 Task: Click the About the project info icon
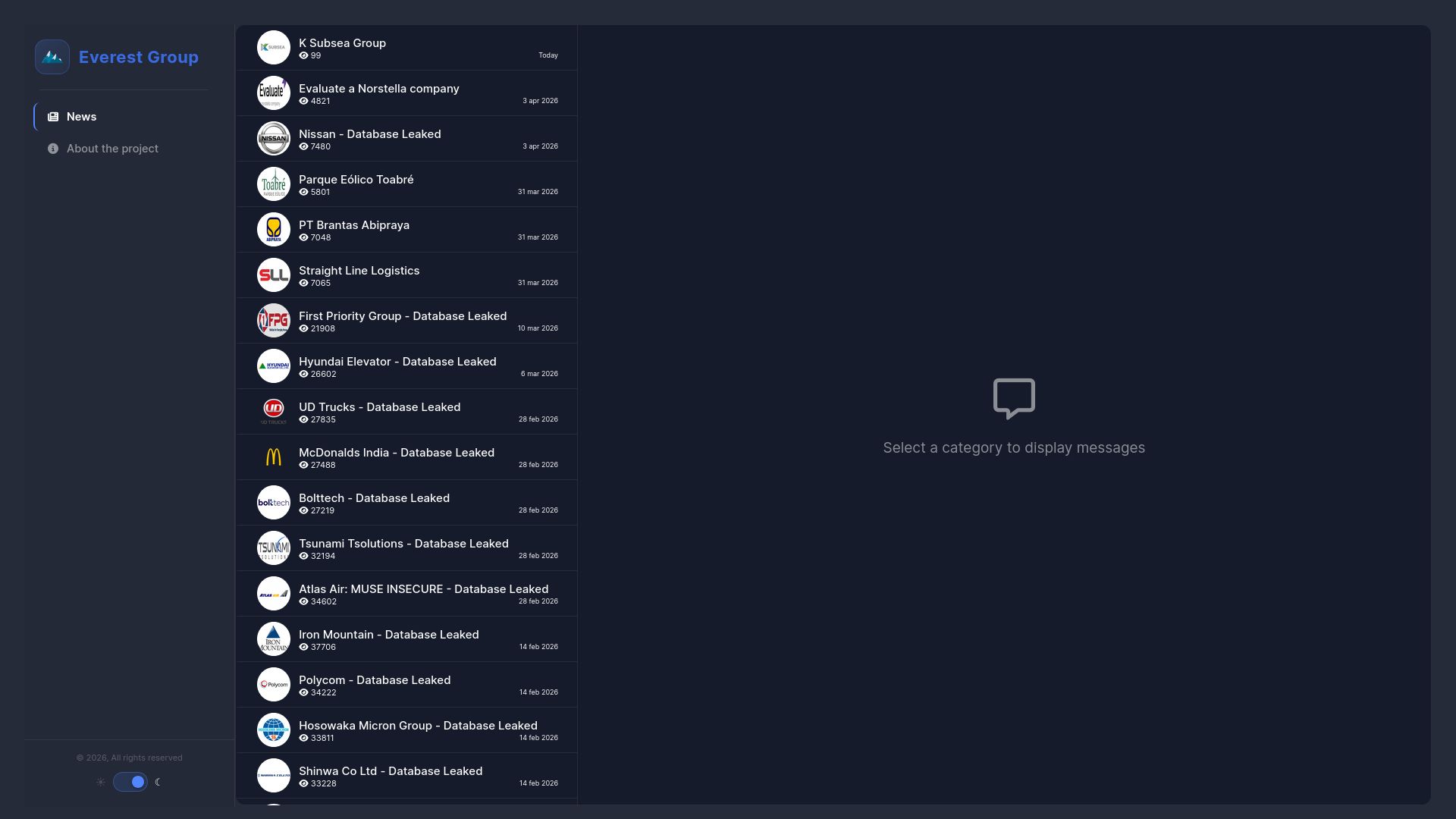[53, 149]
